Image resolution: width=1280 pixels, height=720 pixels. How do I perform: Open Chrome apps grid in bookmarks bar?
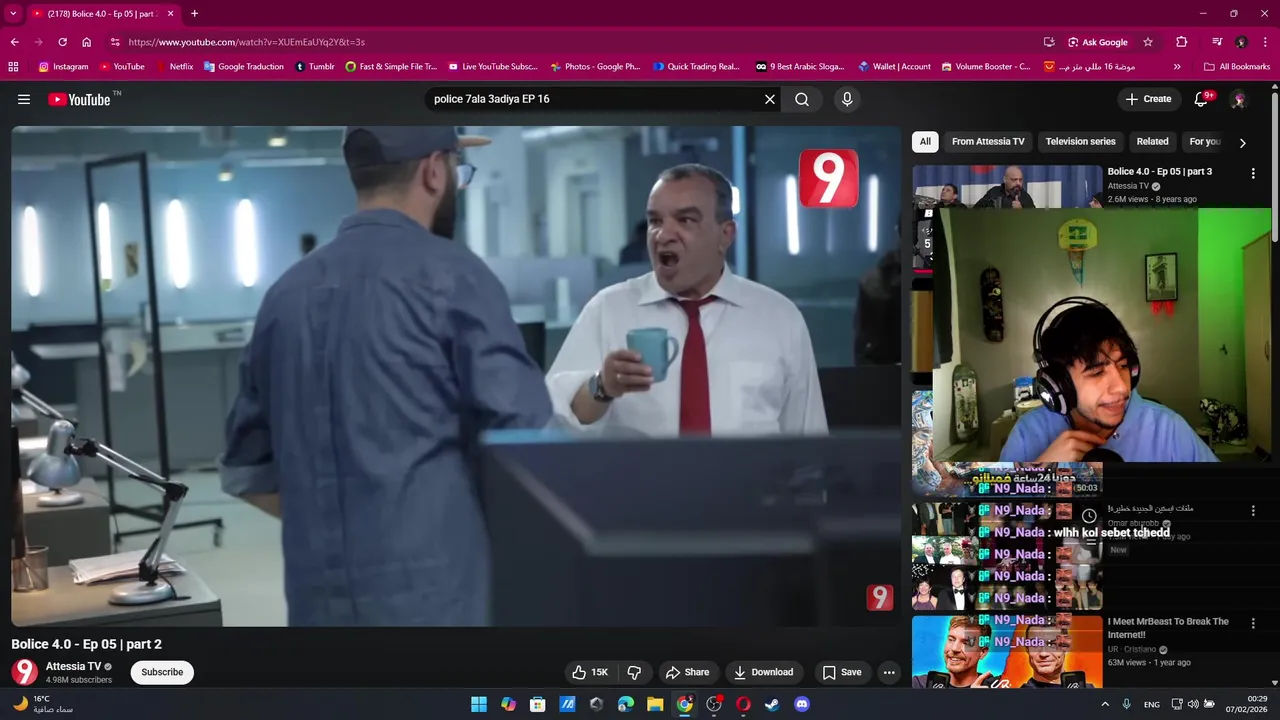13,67
